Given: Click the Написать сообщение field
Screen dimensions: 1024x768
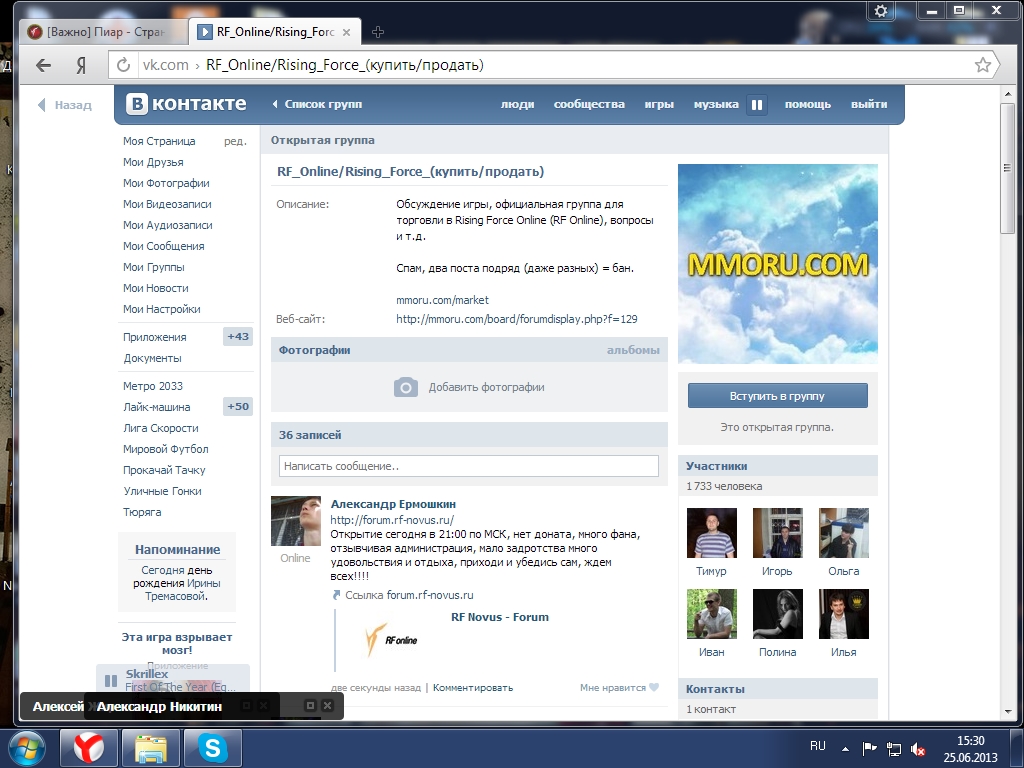Looking at the screenshot, I should [469, 466].
